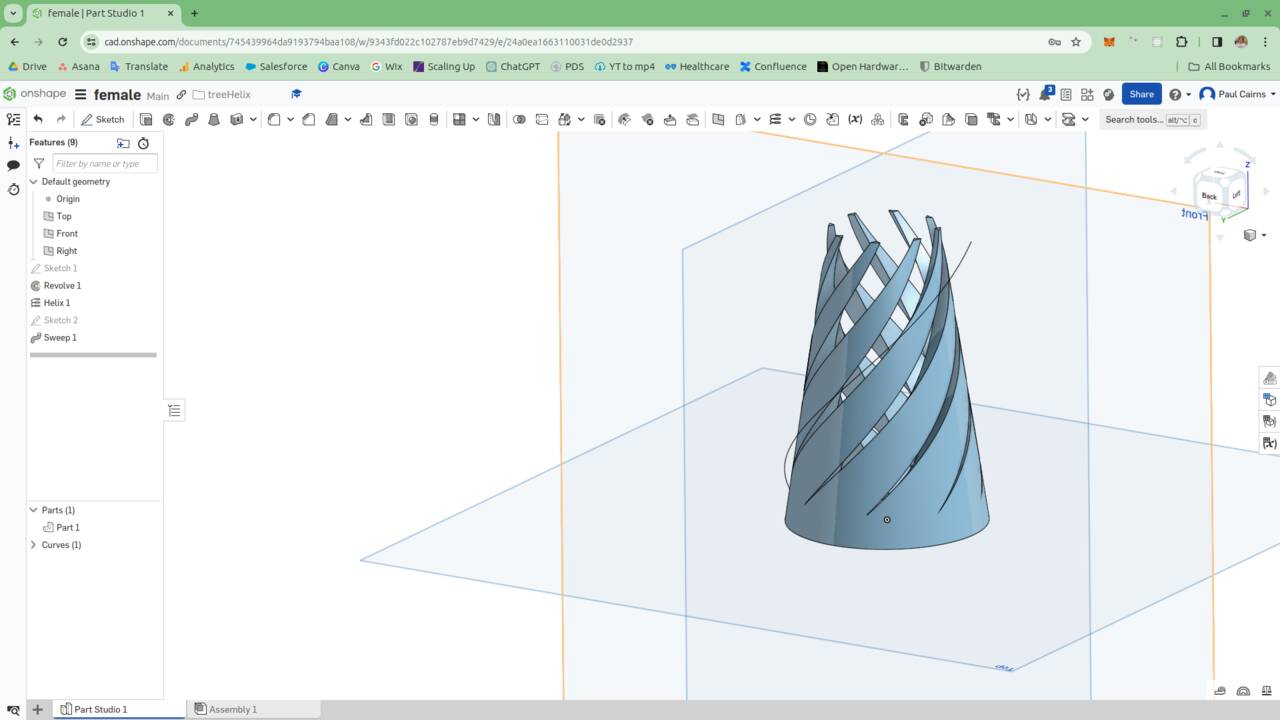Screen dimensions: 1280x720
Task: Toggle the feature list collapse handle
Action: pyautogui.click(x=174, y=410)
